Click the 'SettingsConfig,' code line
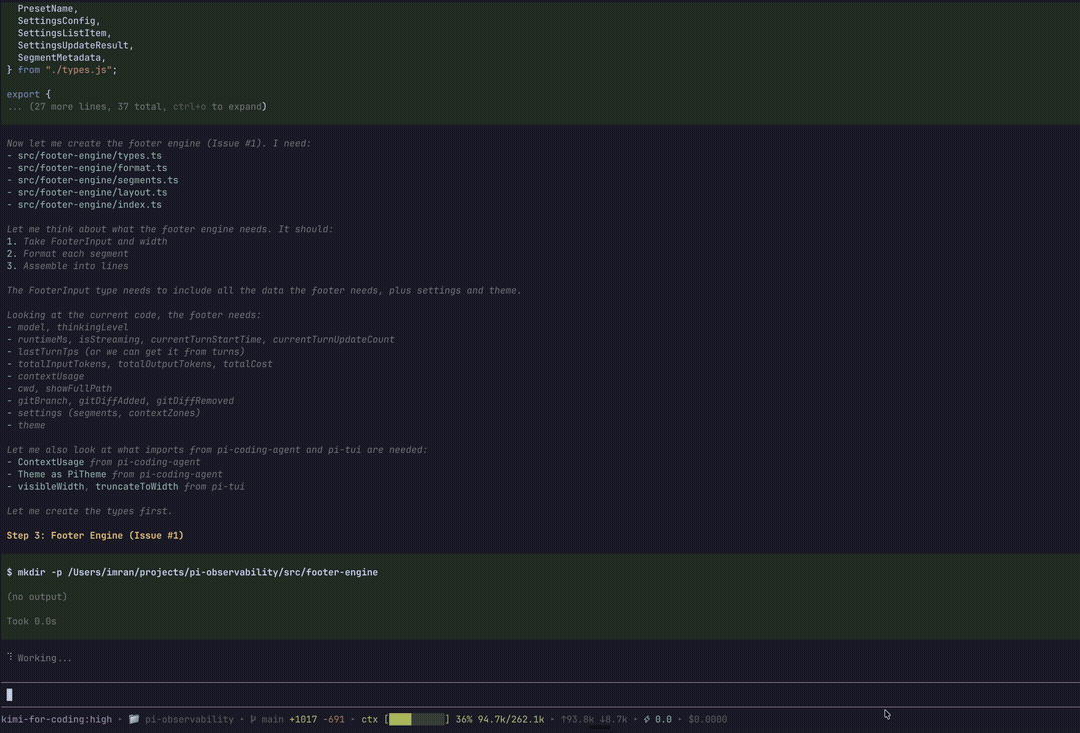This screenshot has width=1080, height=733. click(x=59, y=21)
